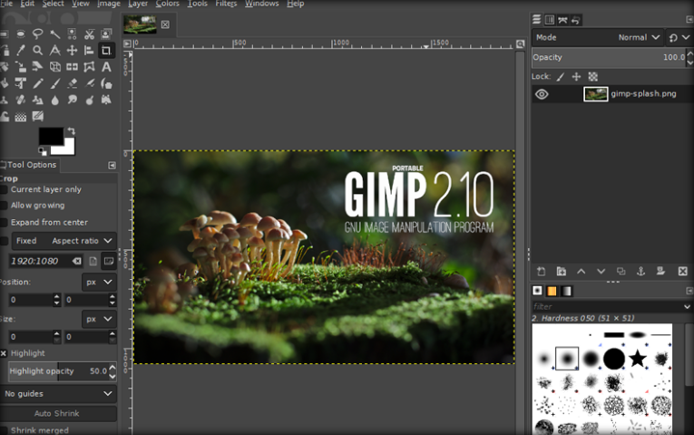This screenshot has height=435, width=694.
Task: Toggle lock position and size
Action: click(576, 77)
